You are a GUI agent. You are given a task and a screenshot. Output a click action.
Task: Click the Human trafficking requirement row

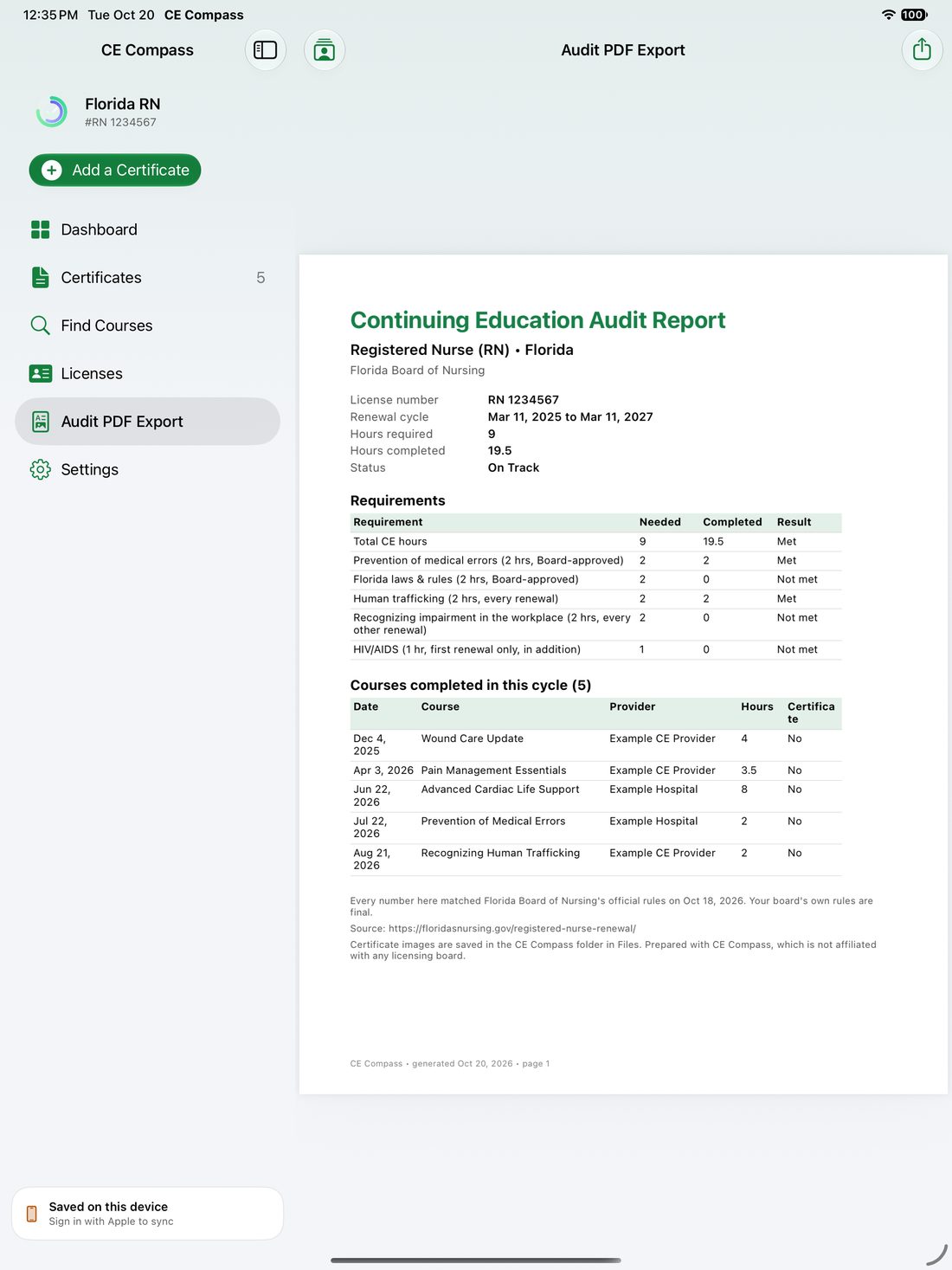point(595,599)
